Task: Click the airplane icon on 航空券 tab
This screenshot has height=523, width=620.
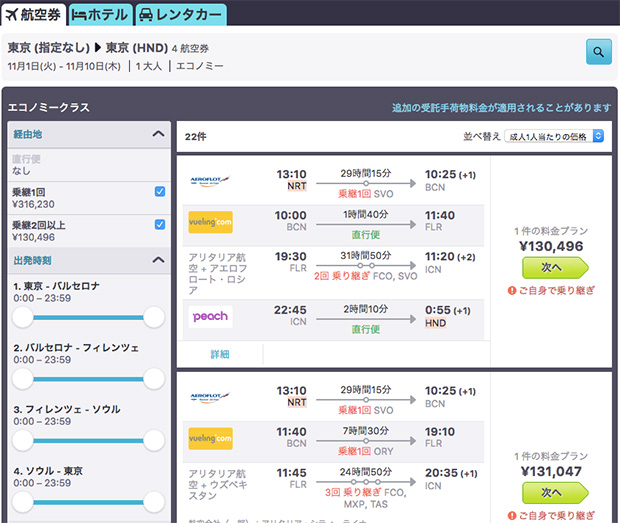Action: (12, 15)
